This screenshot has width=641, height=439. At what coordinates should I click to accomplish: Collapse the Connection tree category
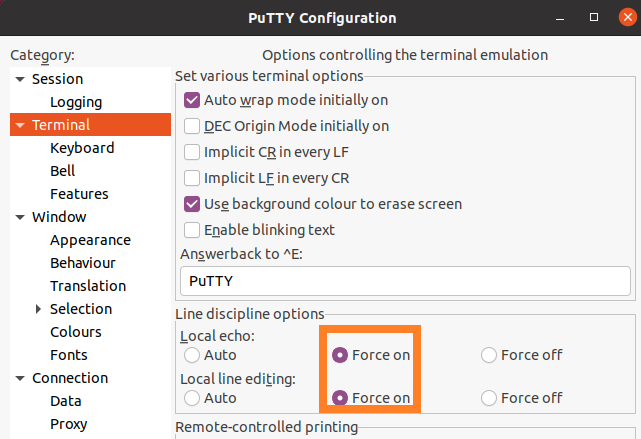pos(20,378)
